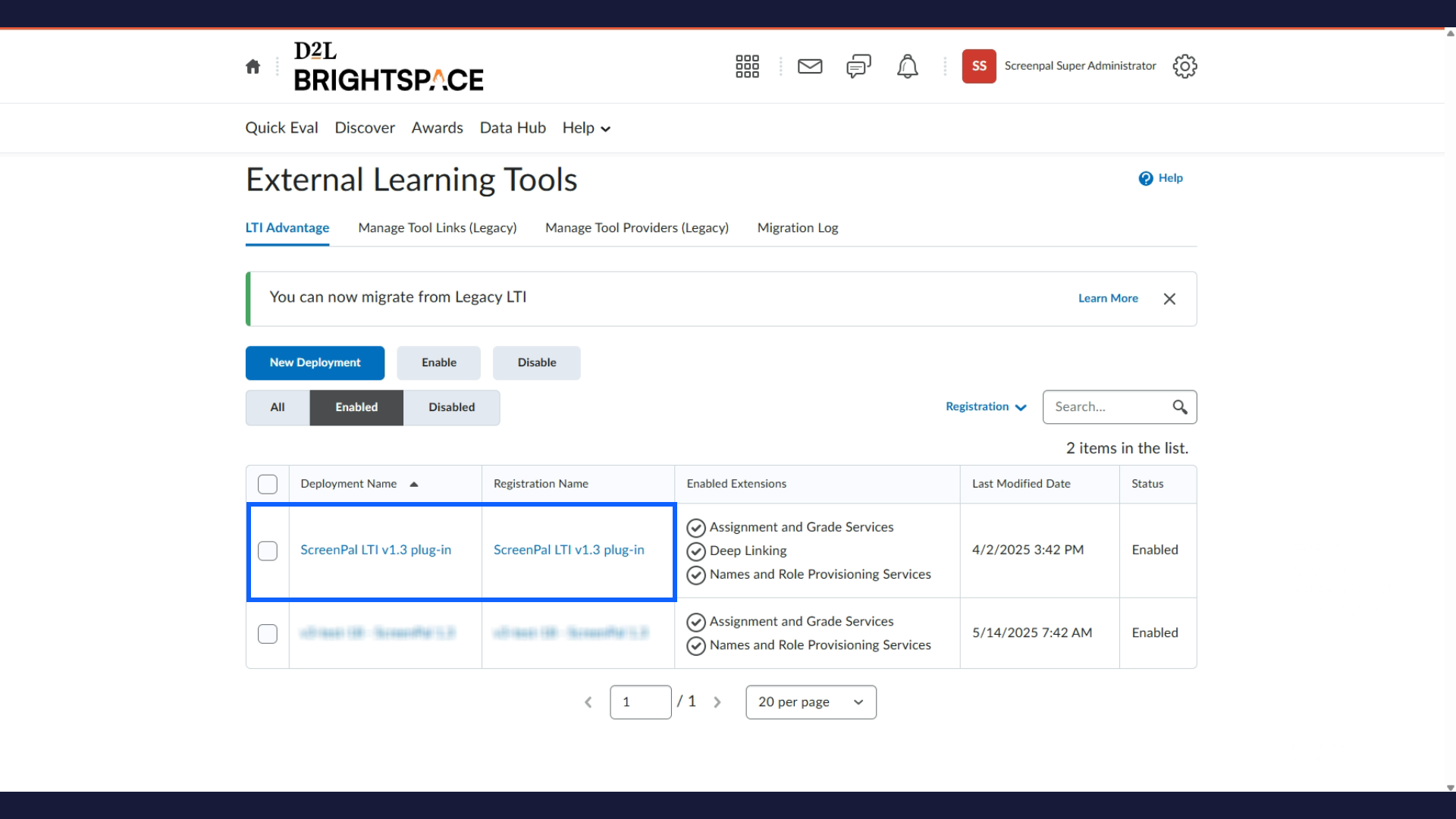
Task: Click '2 items in the list.' text
Action: [x=1127, y=449]
